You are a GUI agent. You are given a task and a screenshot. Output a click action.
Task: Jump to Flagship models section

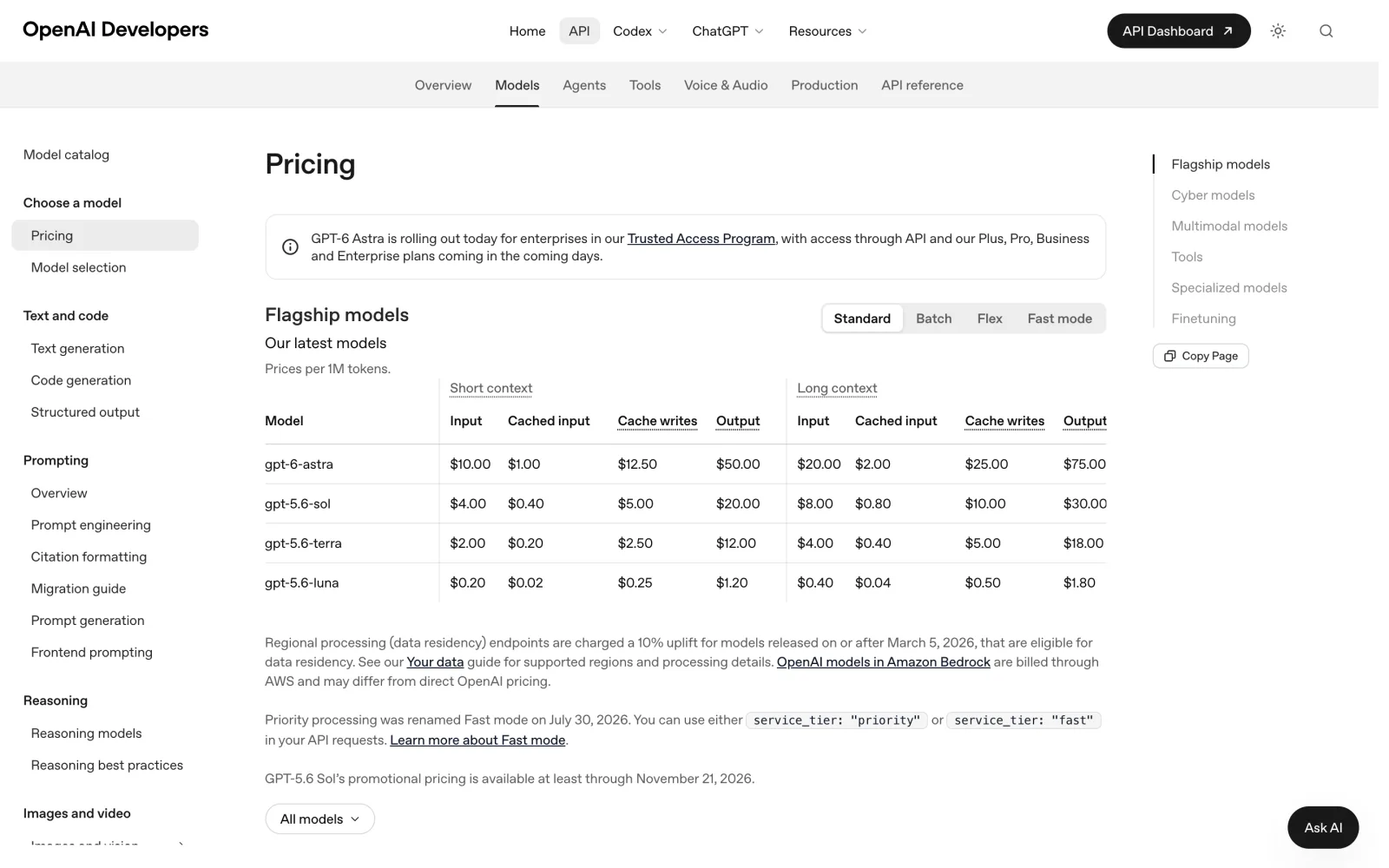click(1220, 164)
